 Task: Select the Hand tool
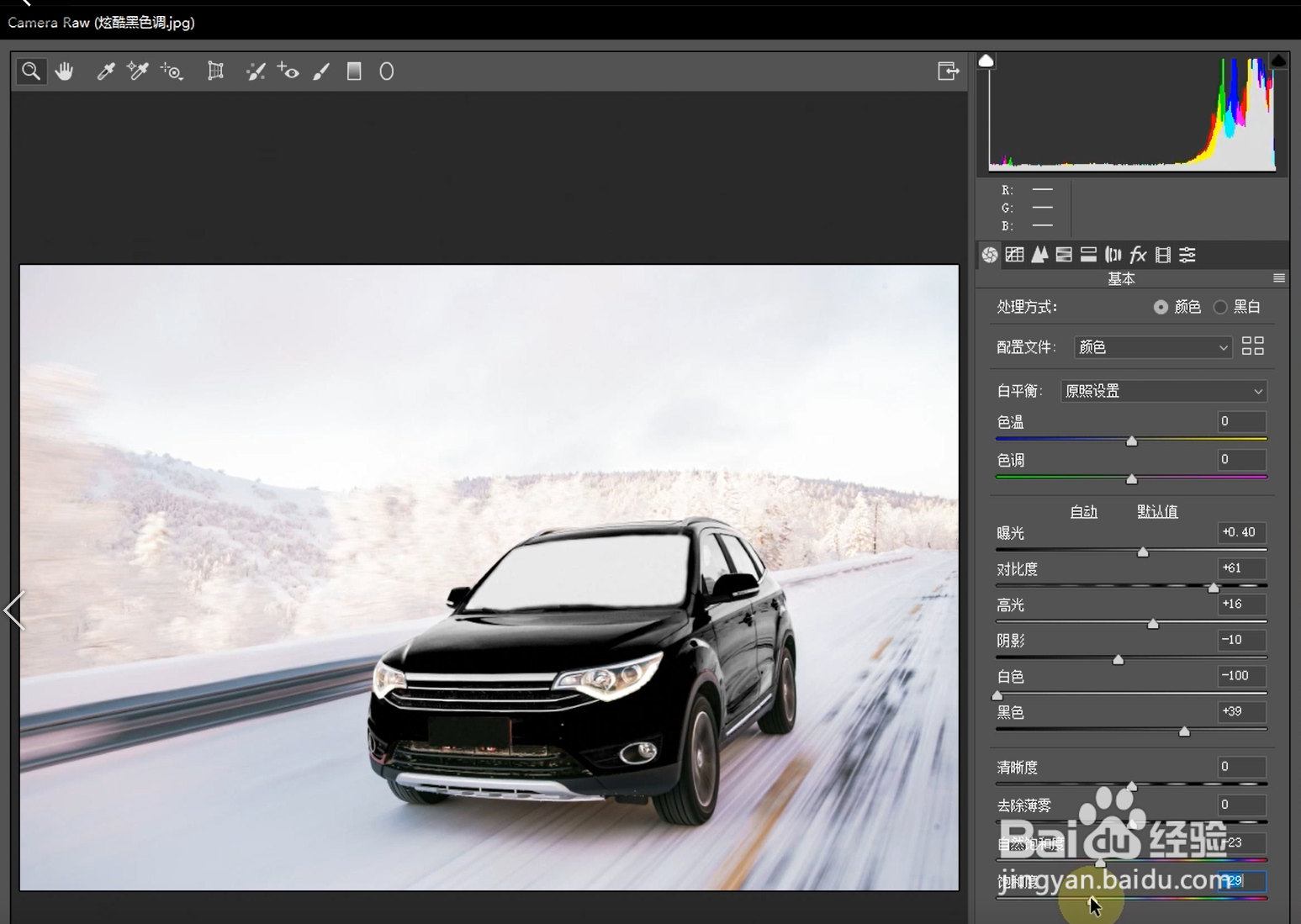point(65,71)
